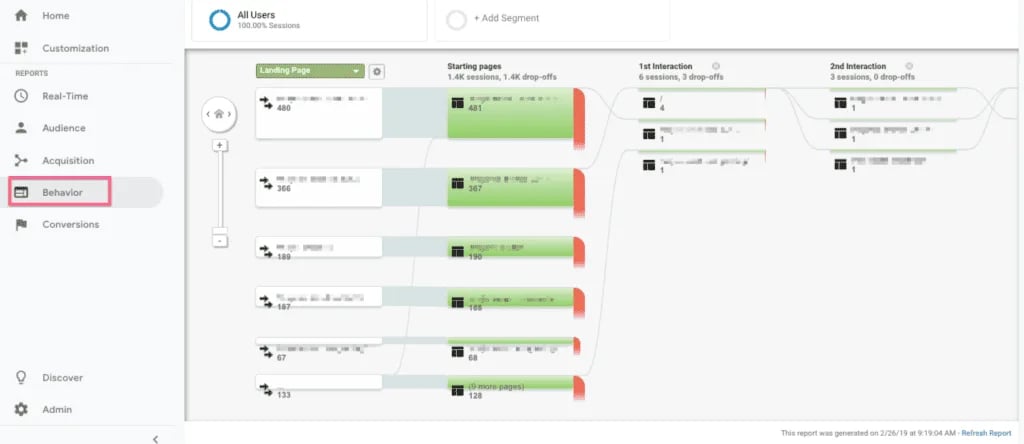The width and height of the screenshot is (1024, 444).
Task: Click the Customization dashboard icon
Action: point(21,48)
